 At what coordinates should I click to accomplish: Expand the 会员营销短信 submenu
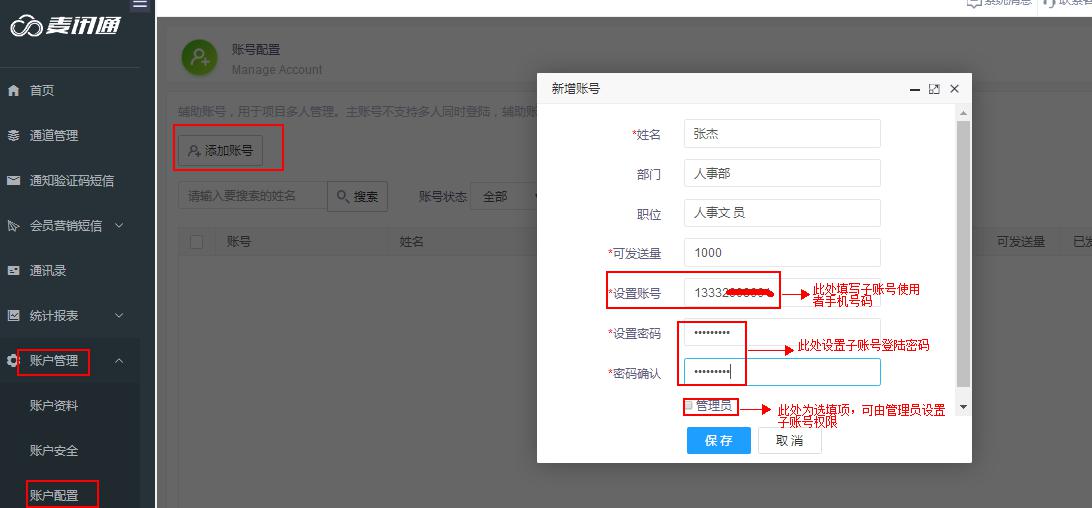pos(119,226)
